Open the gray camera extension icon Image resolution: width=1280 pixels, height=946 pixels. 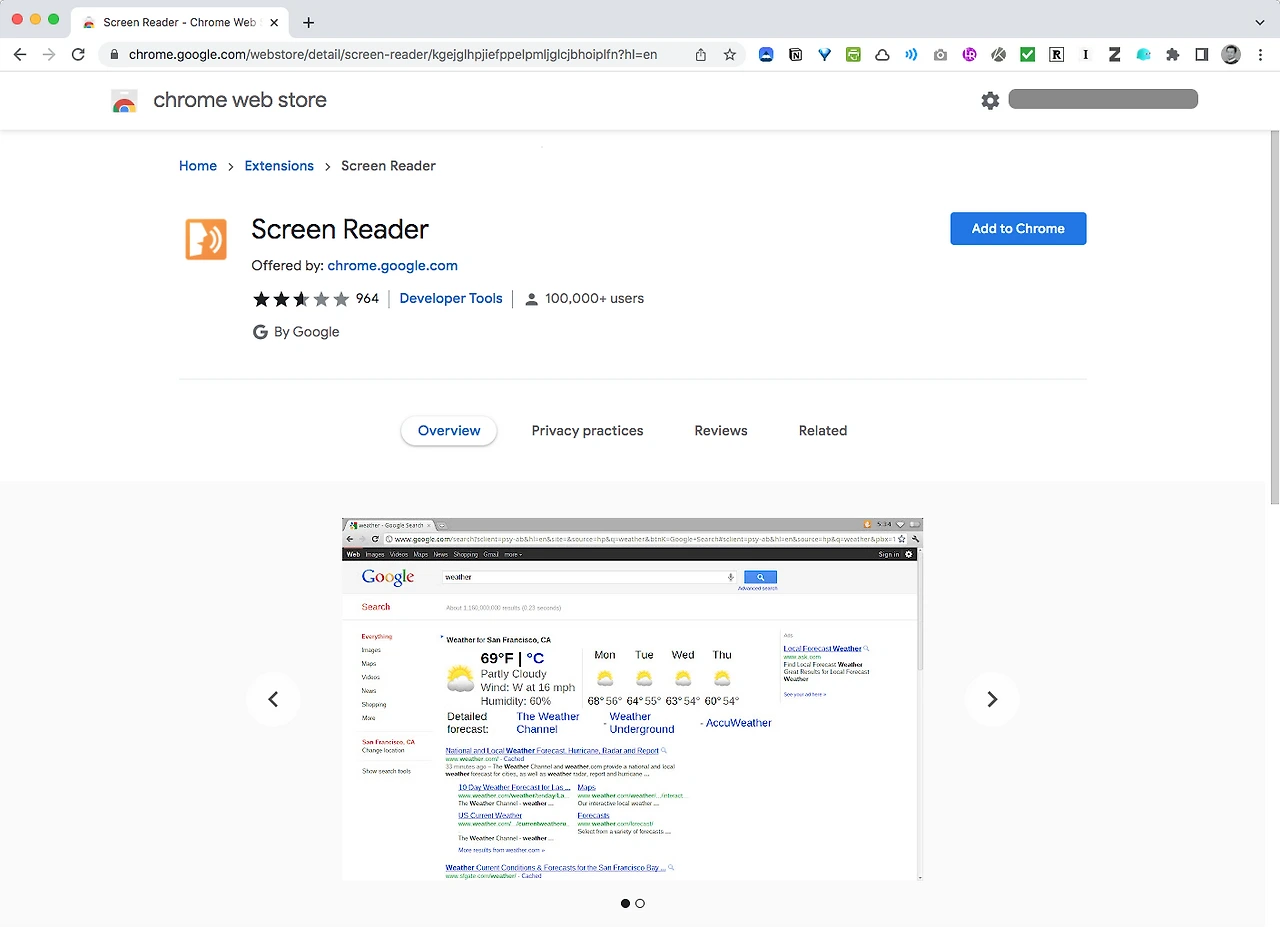click(x=940, y=55)
